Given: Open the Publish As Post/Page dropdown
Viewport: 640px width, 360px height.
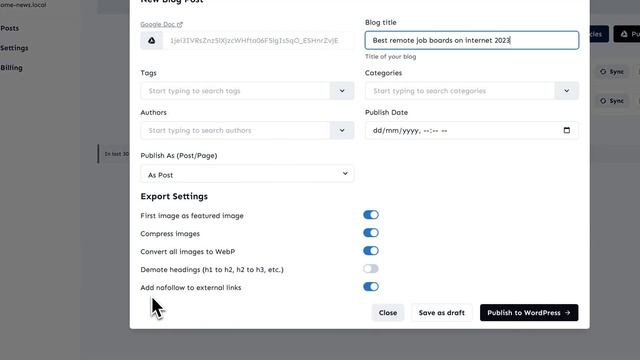Looking at the screenshot, I should tap(247, 174).
